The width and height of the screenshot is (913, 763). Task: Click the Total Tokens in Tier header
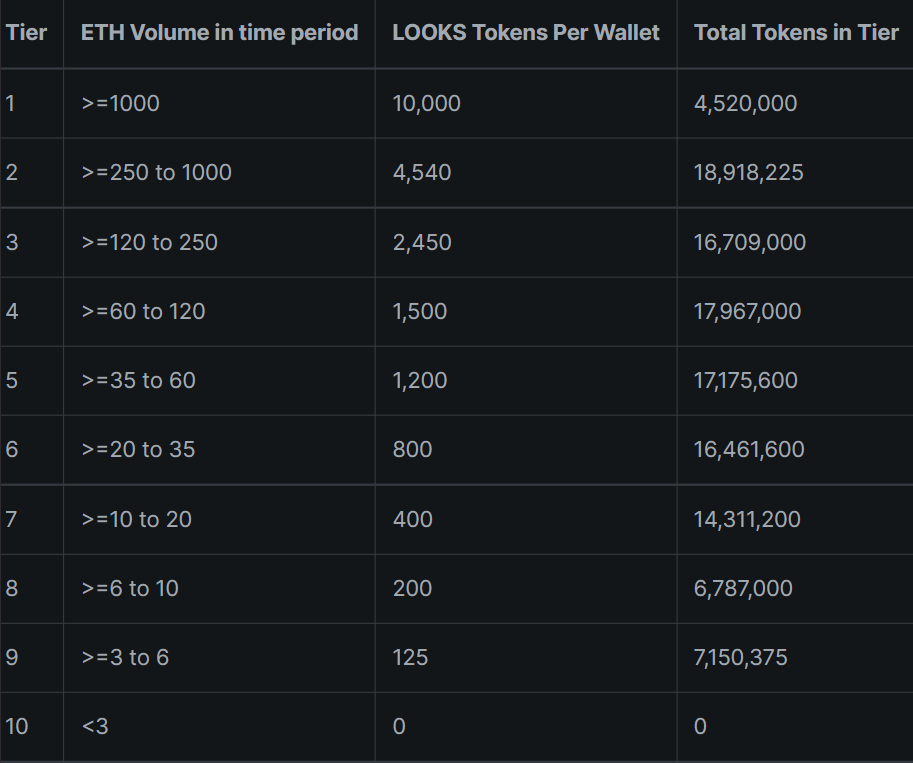796,33
